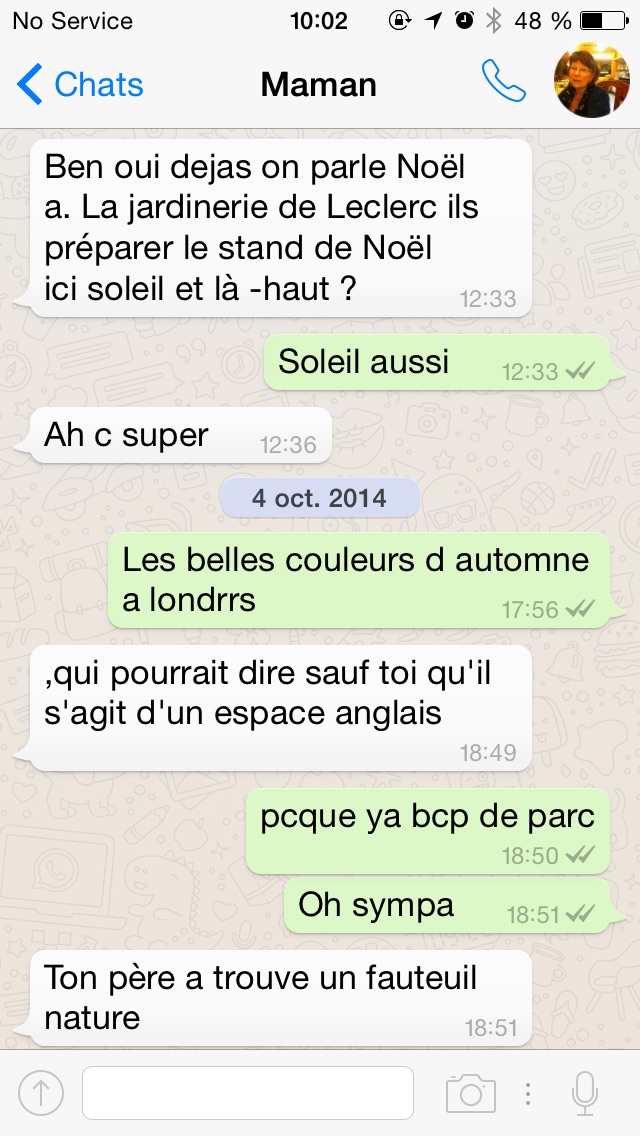Image resolution: width=640 pixels, height=1136 pixels.
Task: Tap the blue back chevron arrow
Action: coord(30,83)
